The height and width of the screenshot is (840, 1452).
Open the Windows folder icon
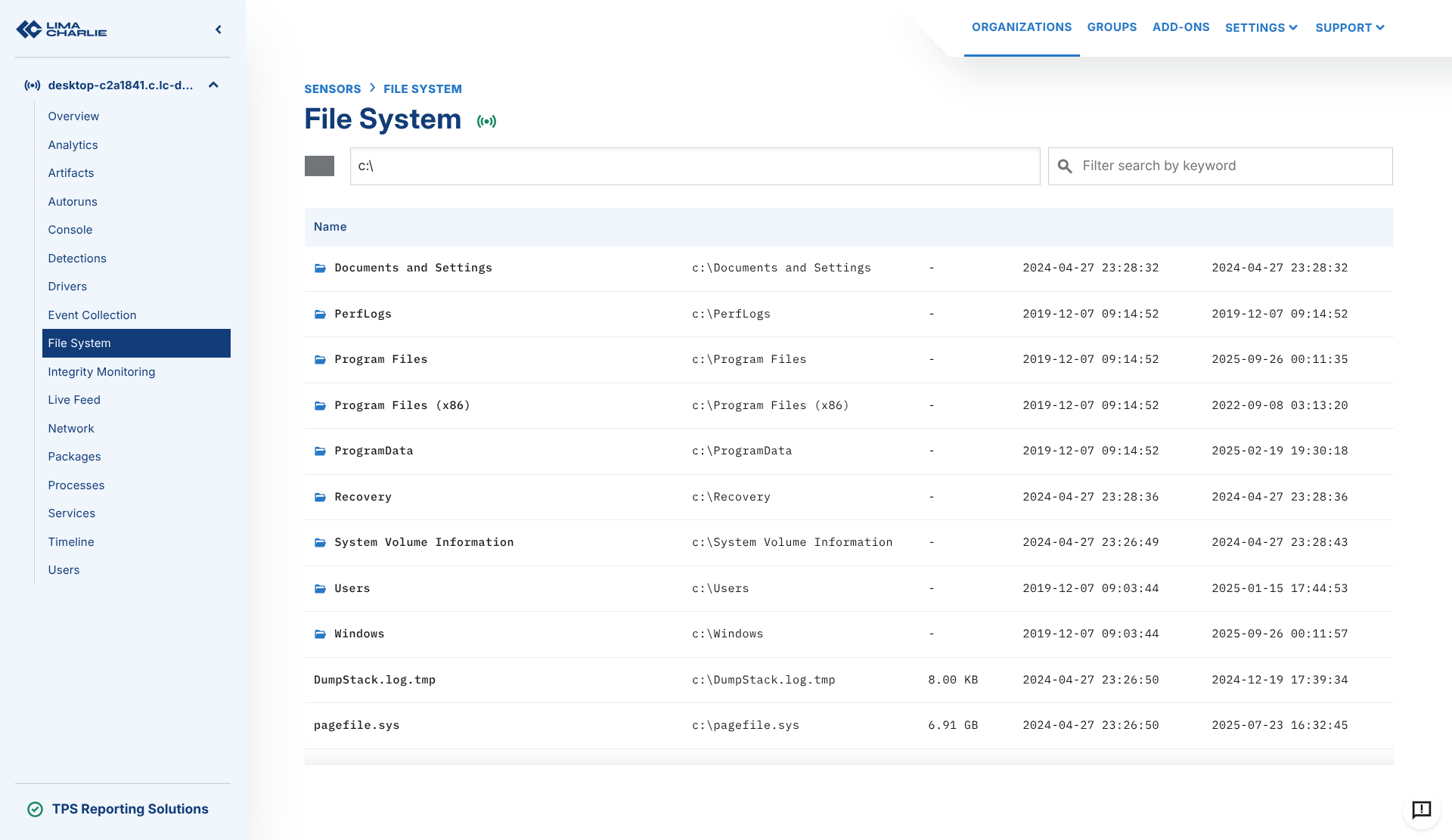[321, 634]
